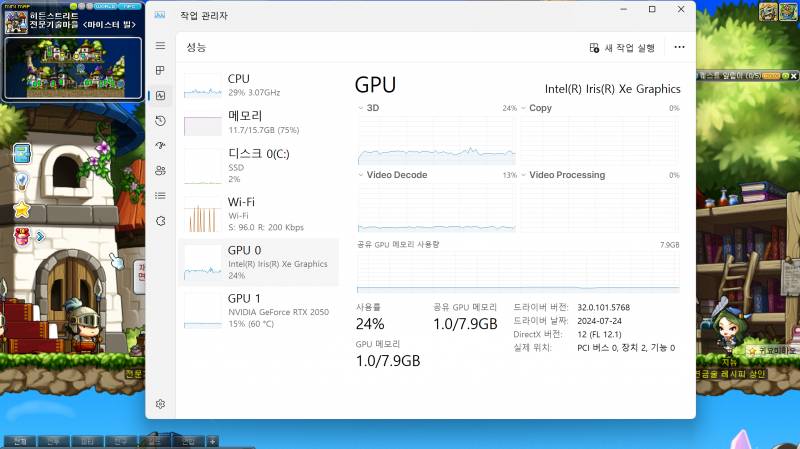
Task: Select the GPU 1 NVIDIA GeForce RTX entry
Action: coord(259,310)
